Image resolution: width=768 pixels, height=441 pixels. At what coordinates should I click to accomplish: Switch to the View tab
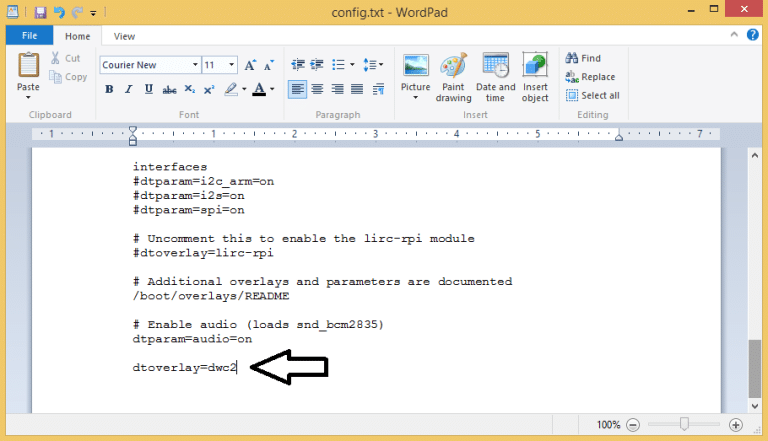124,36
